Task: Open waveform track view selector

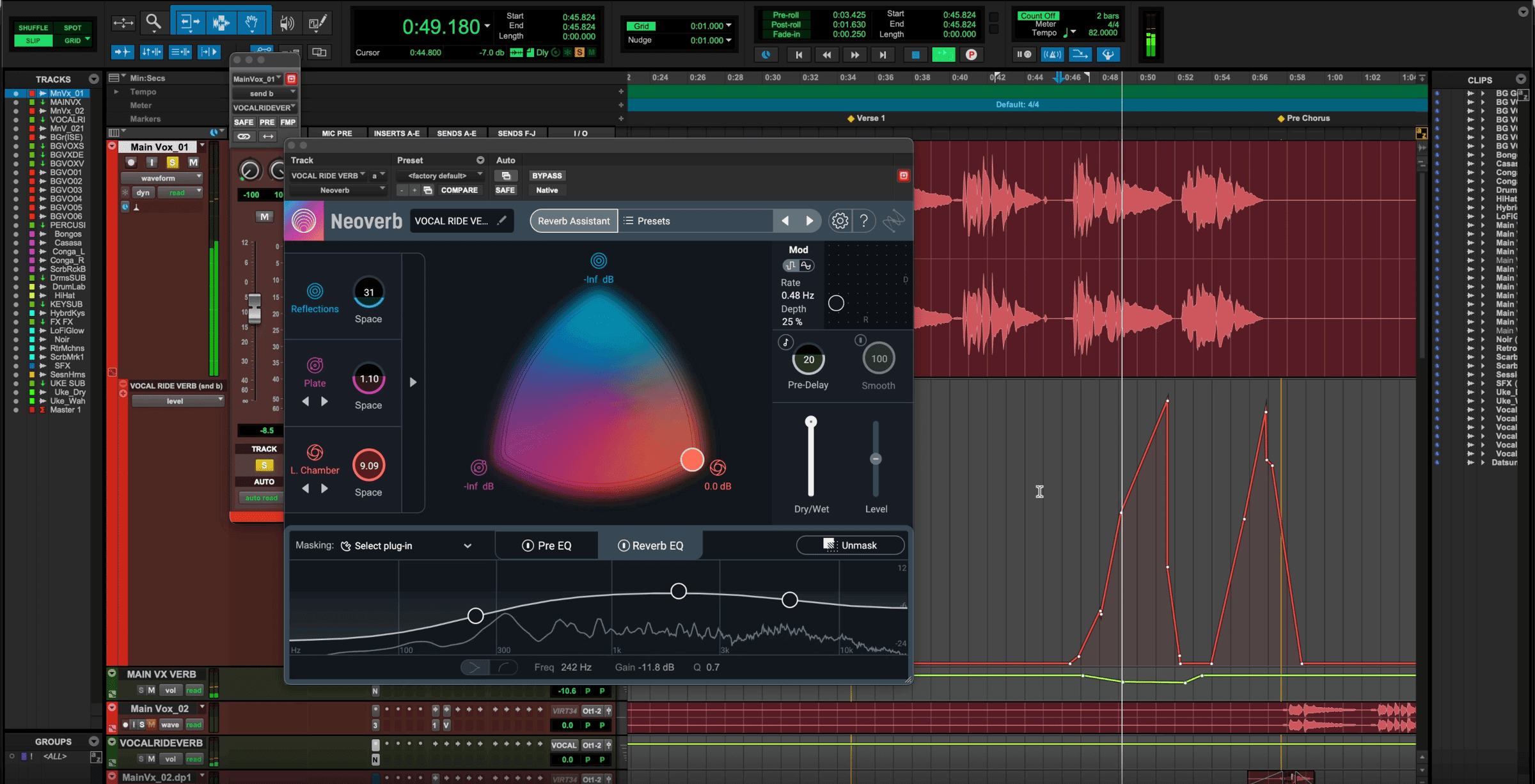Action: point(161,178)
